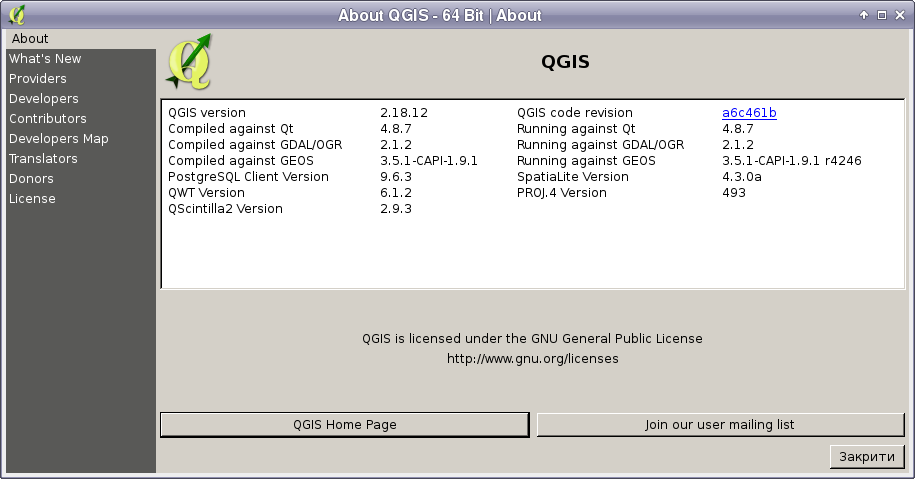Open the What's New section

[x=45, y=59]
